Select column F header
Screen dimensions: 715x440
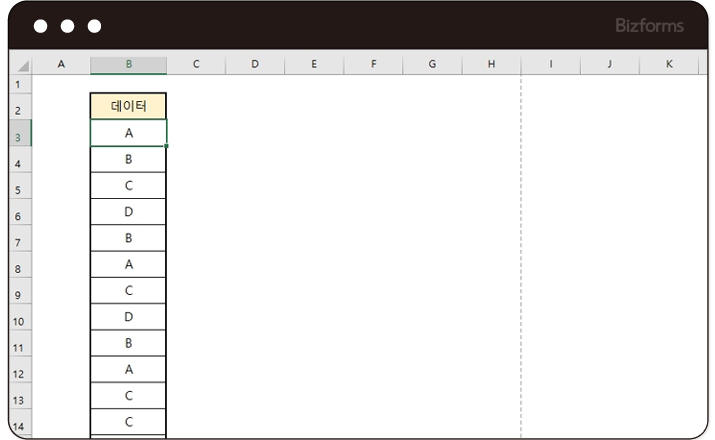click(373, 64)
